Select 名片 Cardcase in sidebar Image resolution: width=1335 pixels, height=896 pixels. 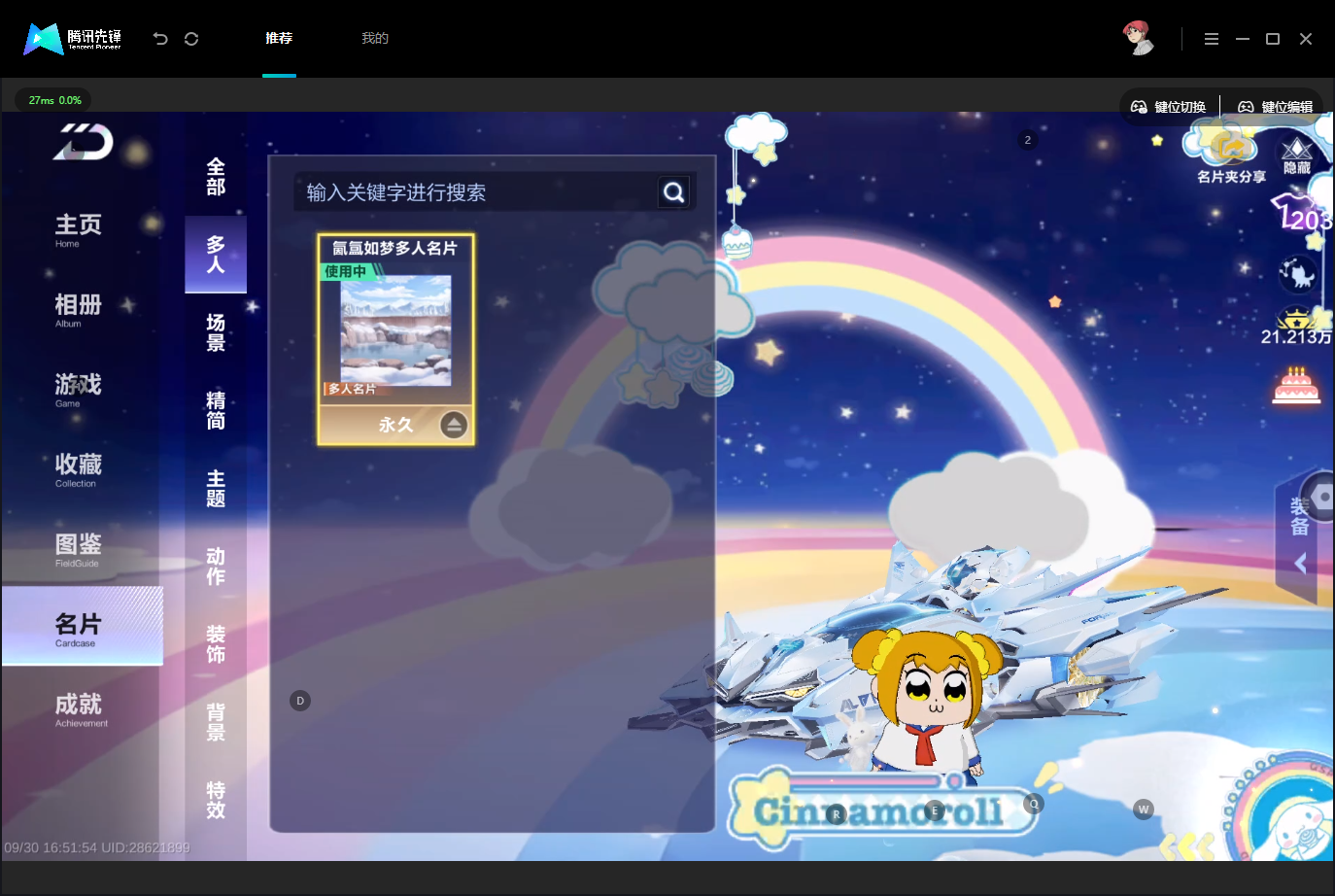click(x=82, y=627)
